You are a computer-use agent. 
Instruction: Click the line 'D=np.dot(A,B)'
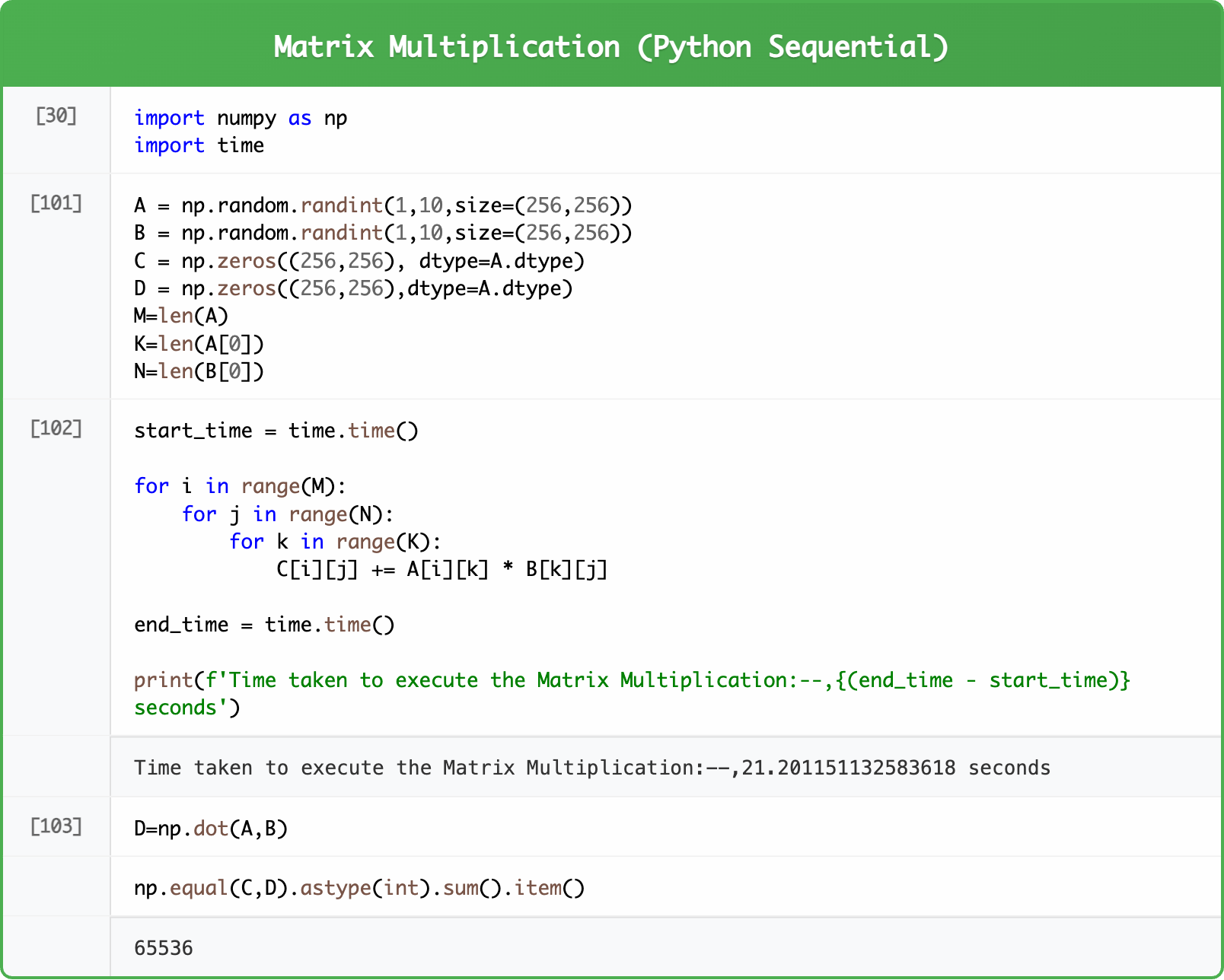pyautogui.click(x=211, y=829)
